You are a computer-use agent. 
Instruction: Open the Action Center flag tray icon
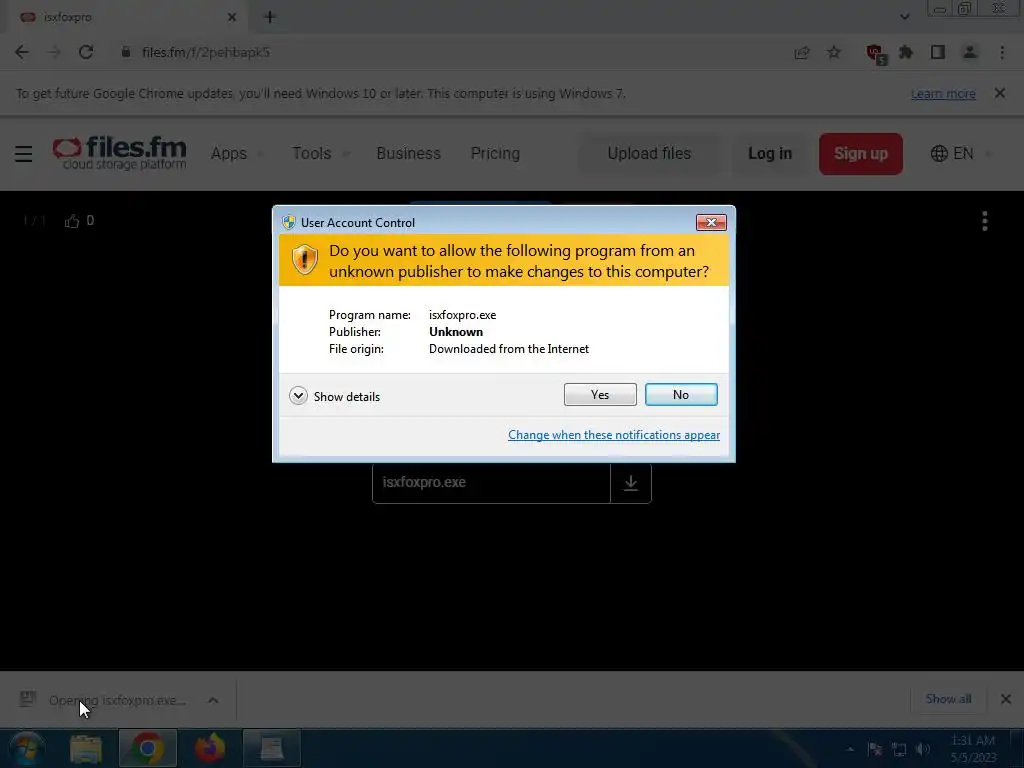(x=875, y=750)
